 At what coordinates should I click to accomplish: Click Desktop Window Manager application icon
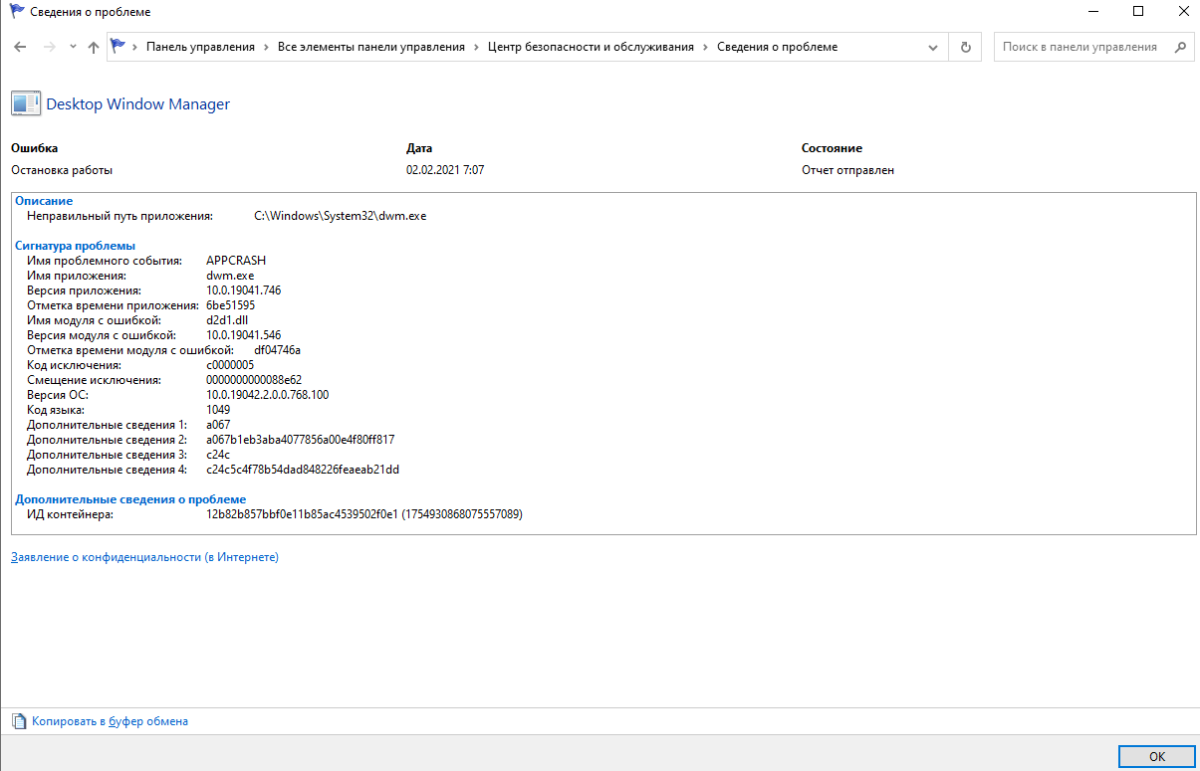(x=26, y=104)
